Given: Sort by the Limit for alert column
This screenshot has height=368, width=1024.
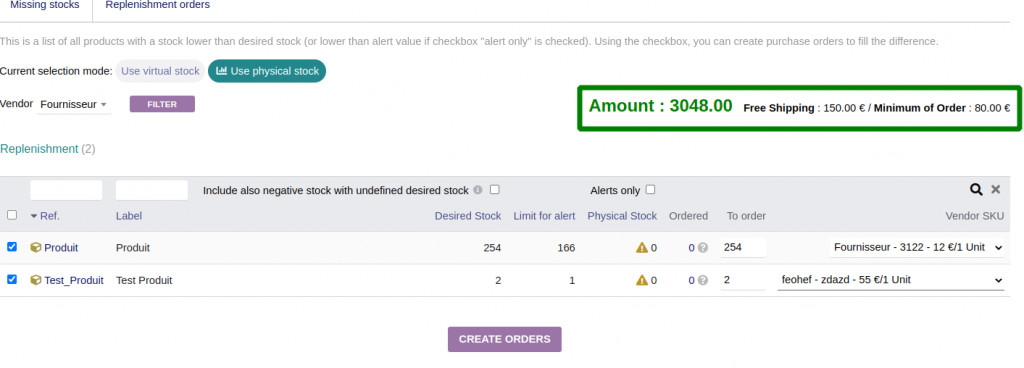Looking at the screenshot, I should 544,216.
